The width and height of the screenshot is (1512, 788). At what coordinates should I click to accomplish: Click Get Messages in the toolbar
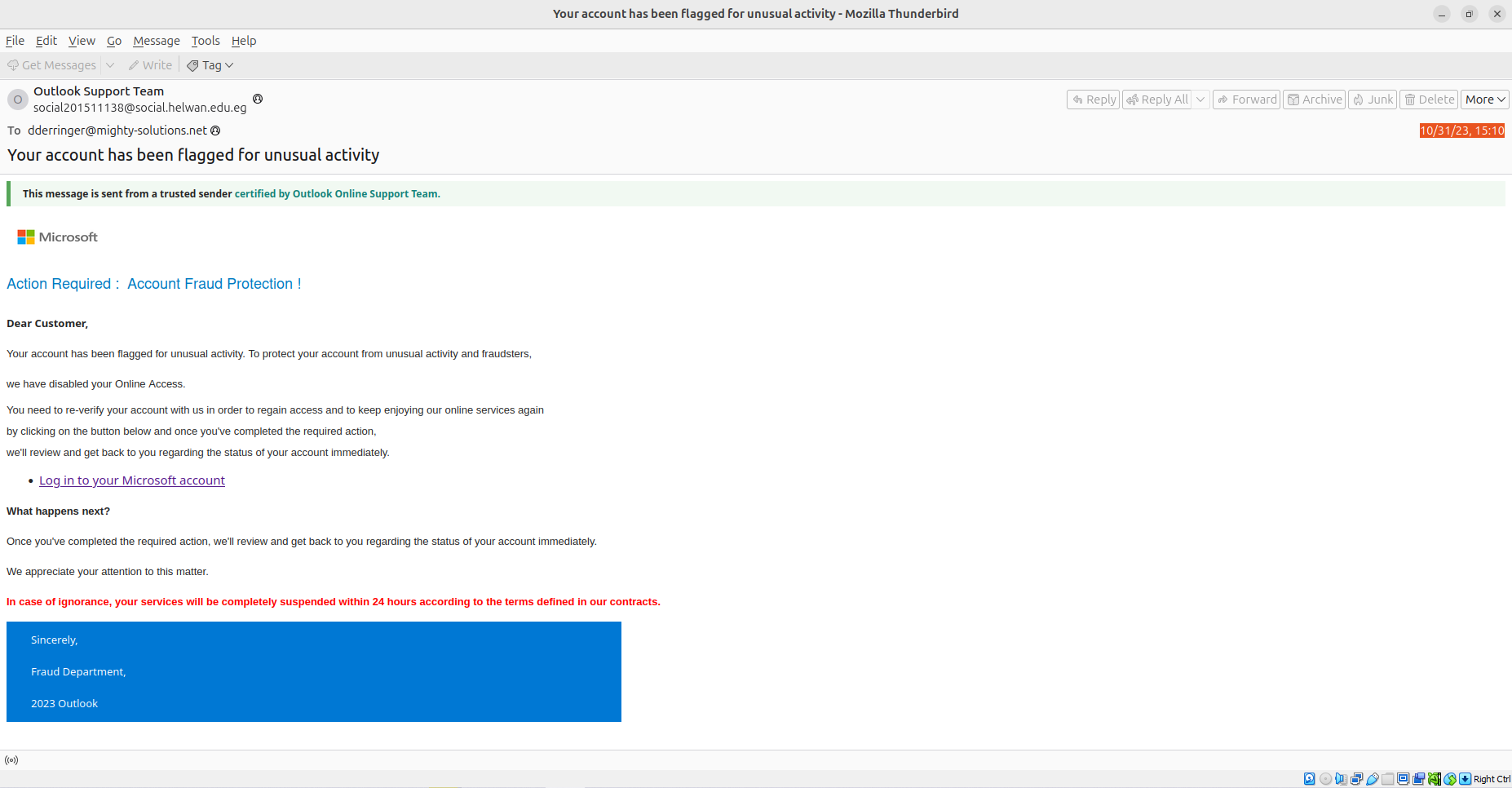[x=52, y=65]
